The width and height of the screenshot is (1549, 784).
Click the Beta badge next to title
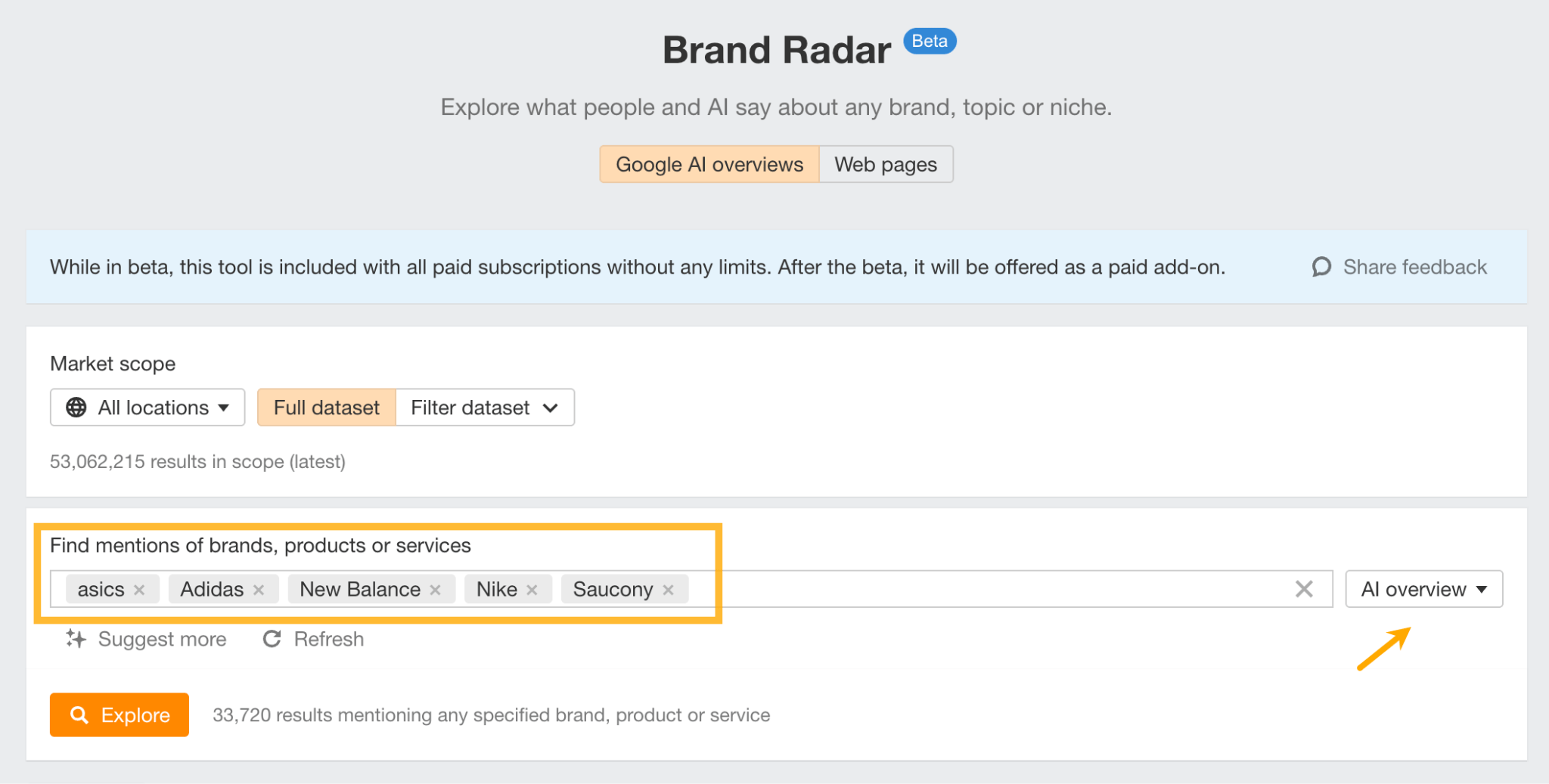click(x=930, y=42)
